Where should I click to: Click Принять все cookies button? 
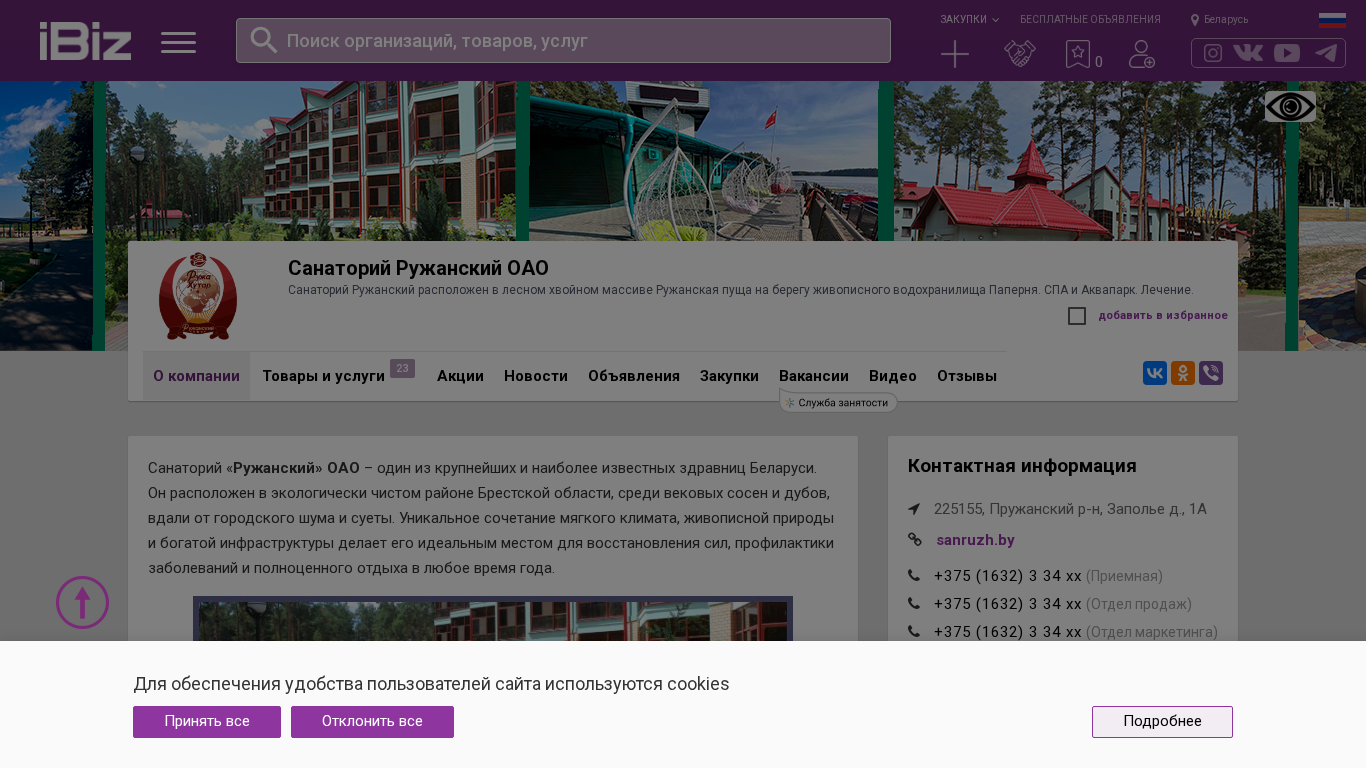click(207, 722)
